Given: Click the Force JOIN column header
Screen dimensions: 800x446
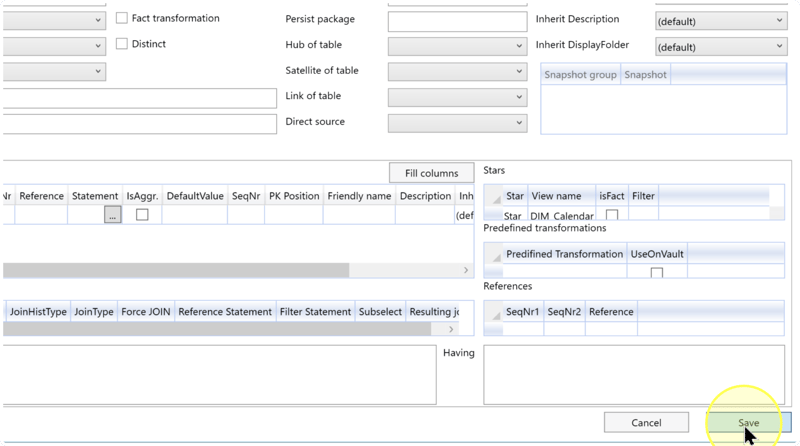Looking at the screenshot, I should tap(146, 312).
